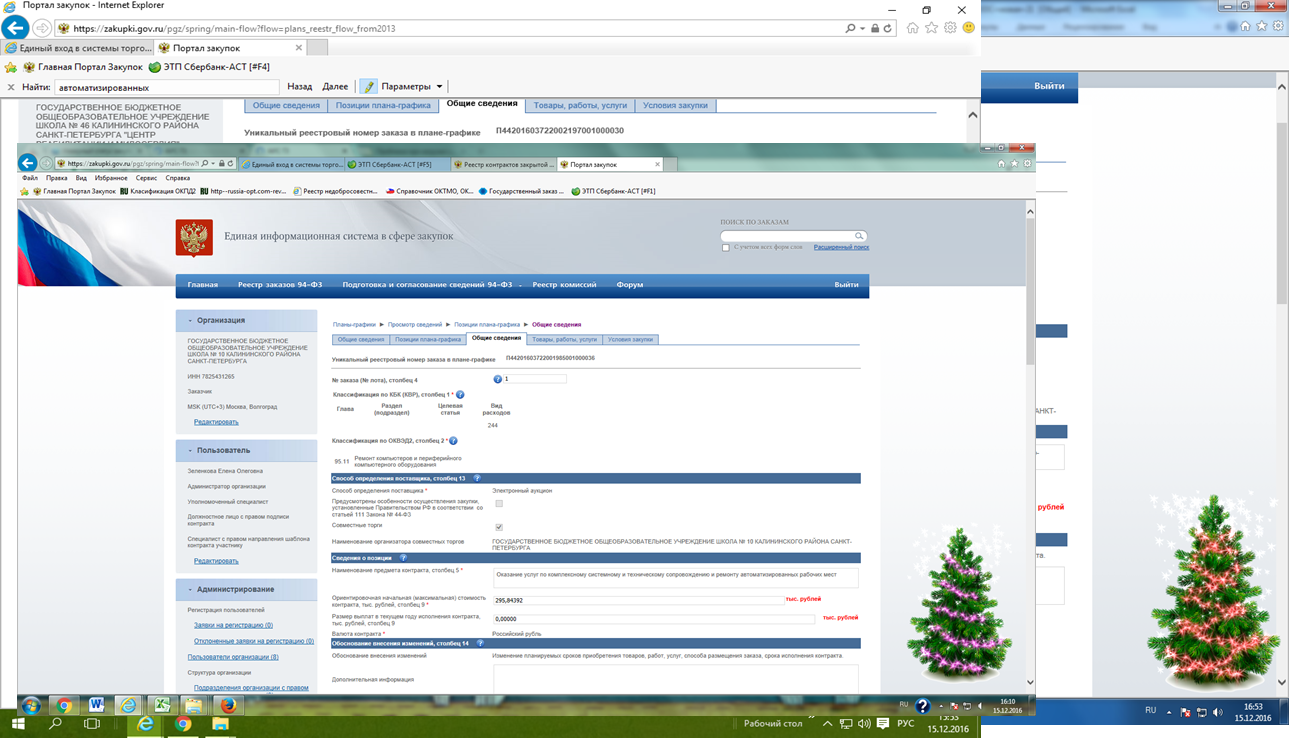Click Редактировать link under Организация
The width and height of the screenshot is (1289, 738).
pyautogui.click(x=216, y=422)
